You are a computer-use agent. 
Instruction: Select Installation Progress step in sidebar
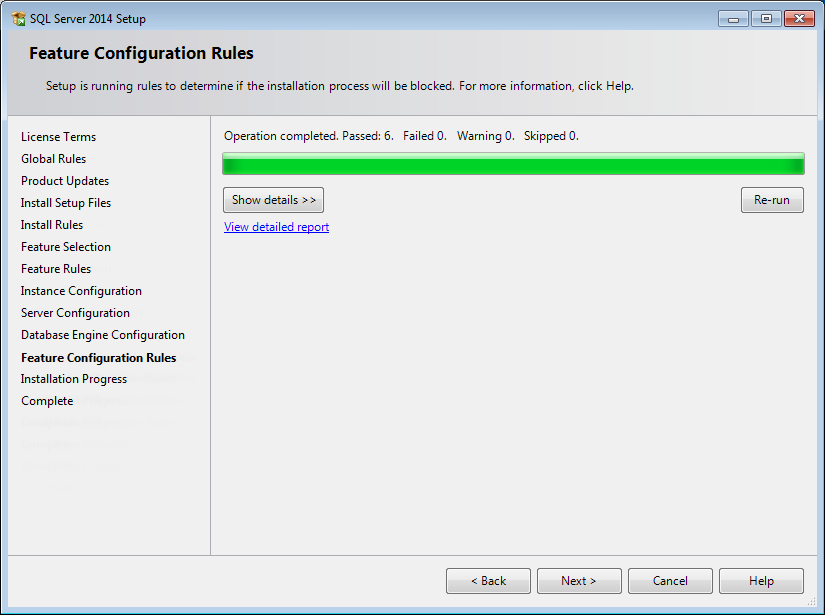pyautogui.click(x=74, y=379)
